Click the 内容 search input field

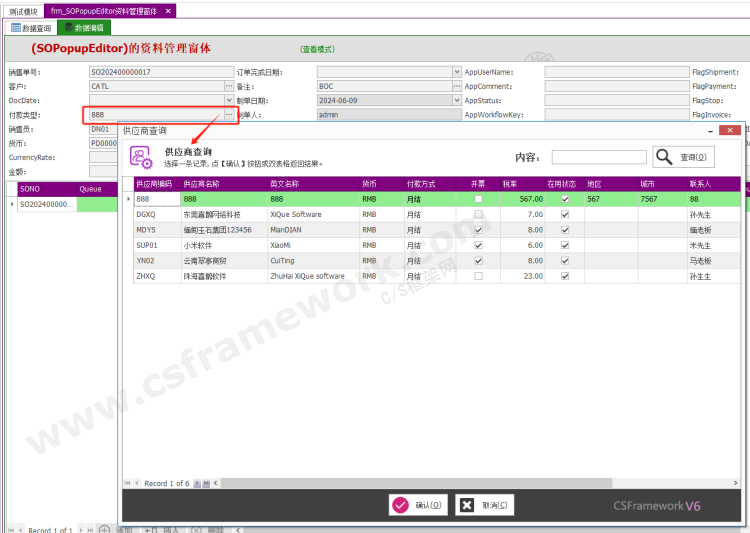click(x=597, y=157)
